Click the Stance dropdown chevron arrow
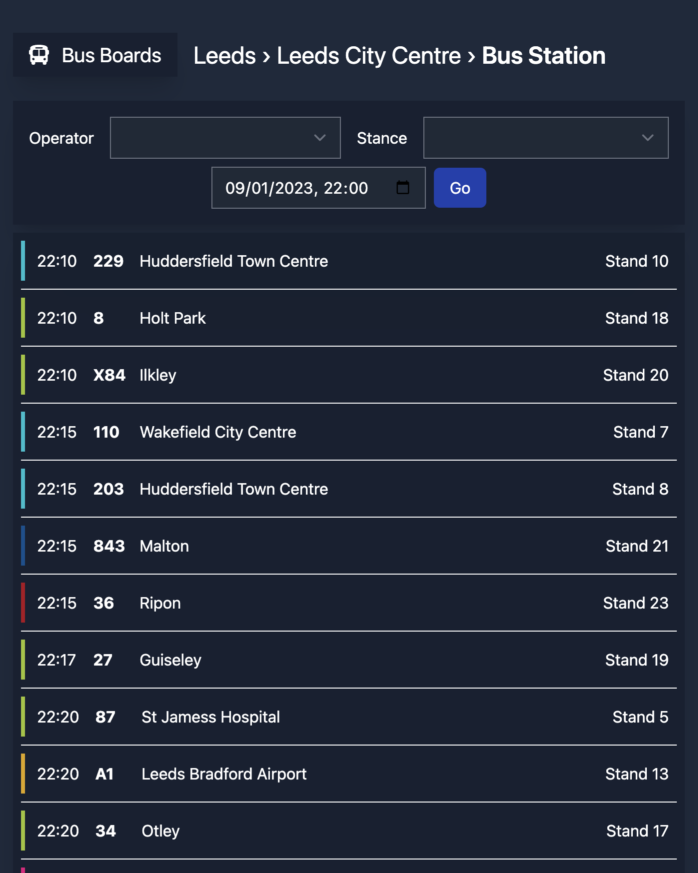The width and height of the screenshot is (698, 873). tap(649, 138)
